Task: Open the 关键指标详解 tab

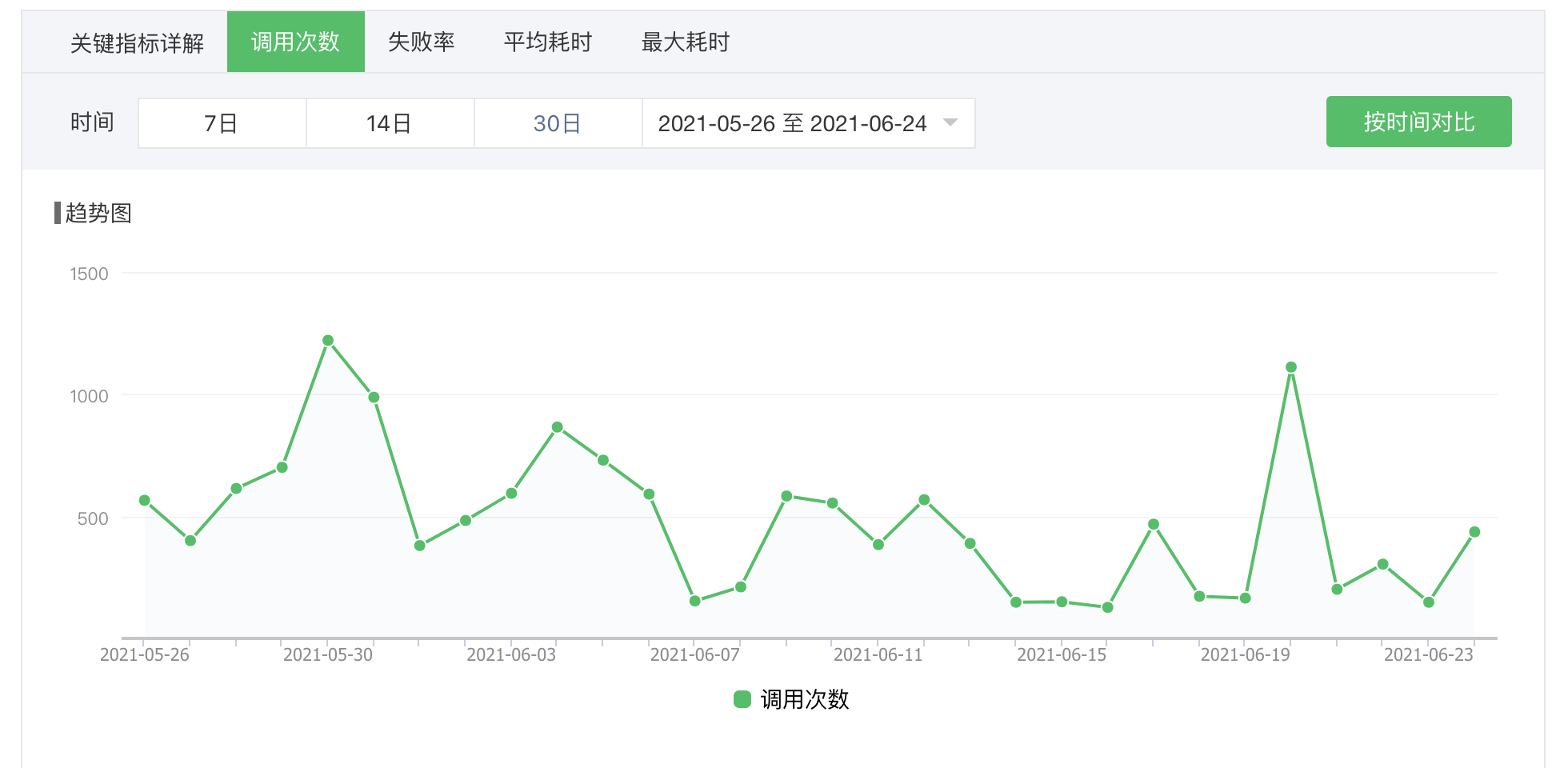Action: [137, 42]
